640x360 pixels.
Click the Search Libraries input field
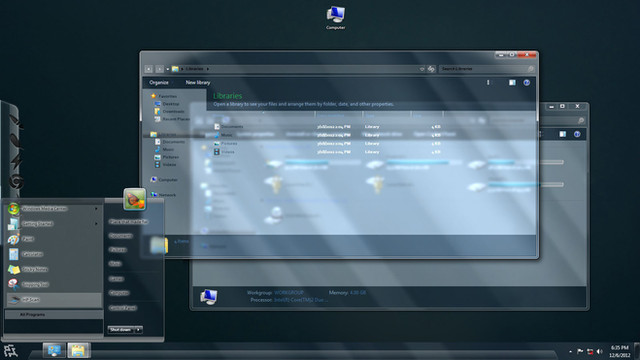click(x=487, y=69)
